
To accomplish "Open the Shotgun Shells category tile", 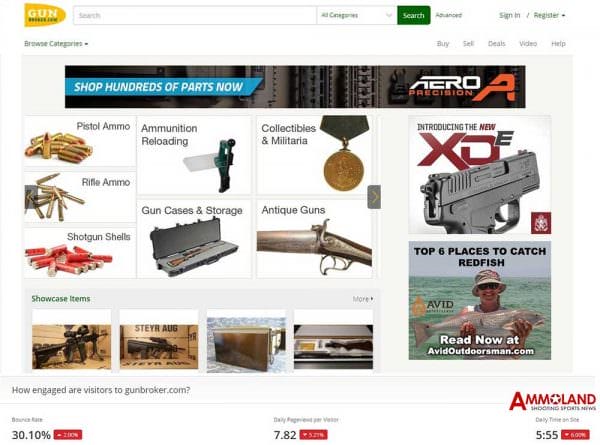I will pos(80,253).
